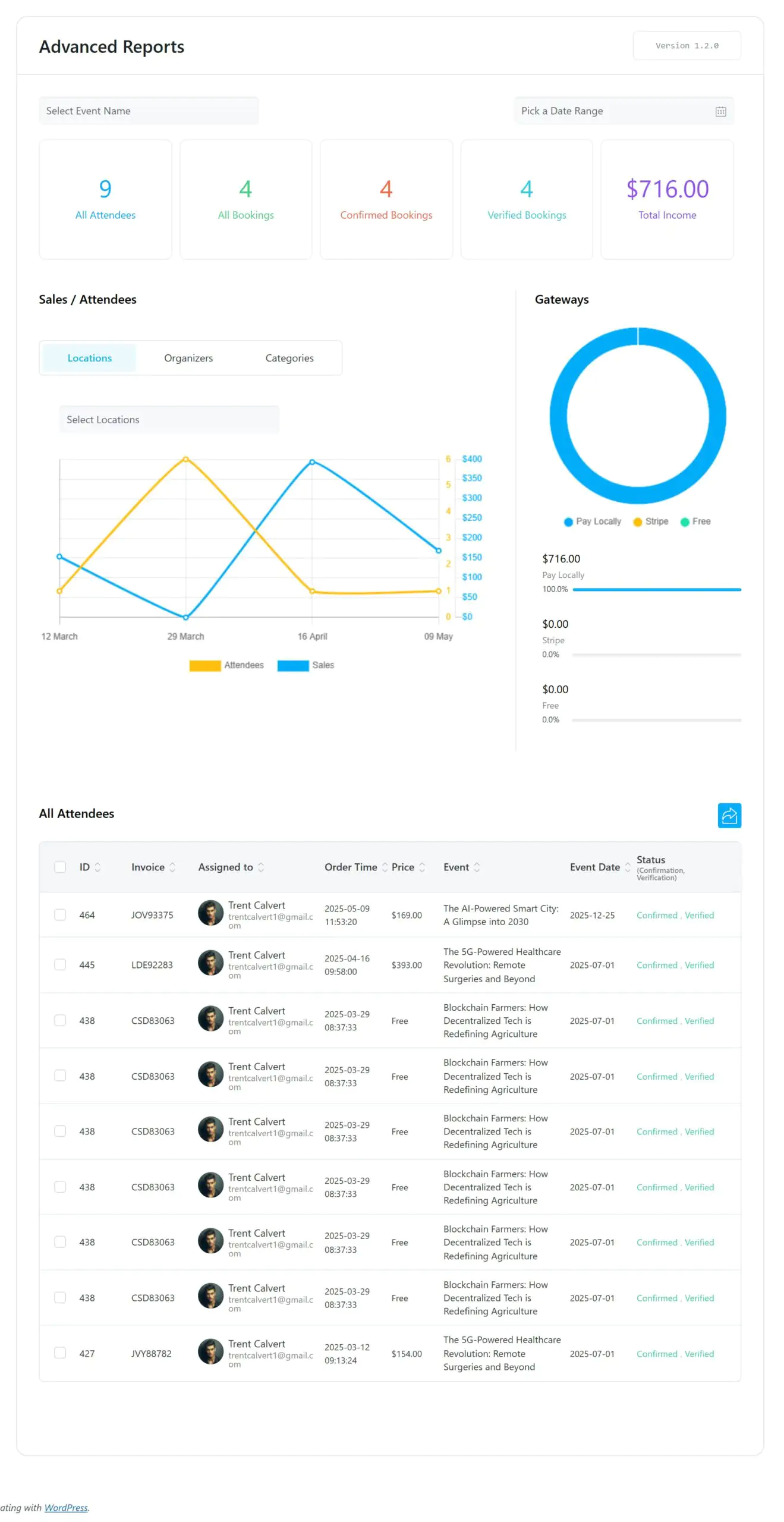Switch to the Organizers tab
This screenshot has height=1522, width=784.
pos(188,357)
